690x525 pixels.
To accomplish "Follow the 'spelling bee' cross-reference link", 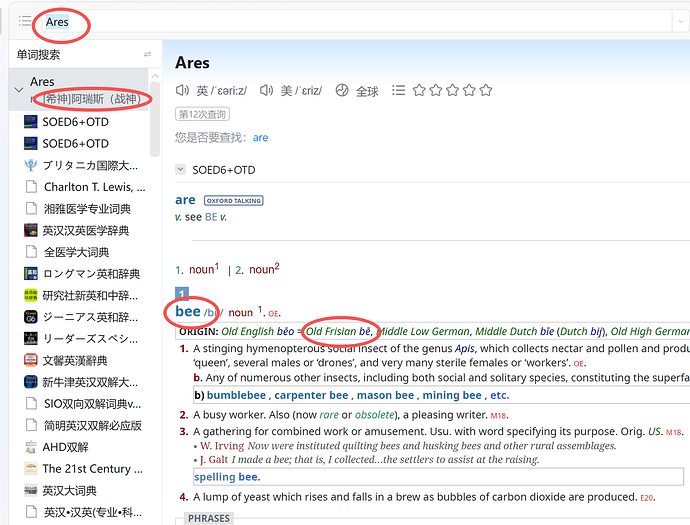I will pyautogui.click(x=226, y=477).
